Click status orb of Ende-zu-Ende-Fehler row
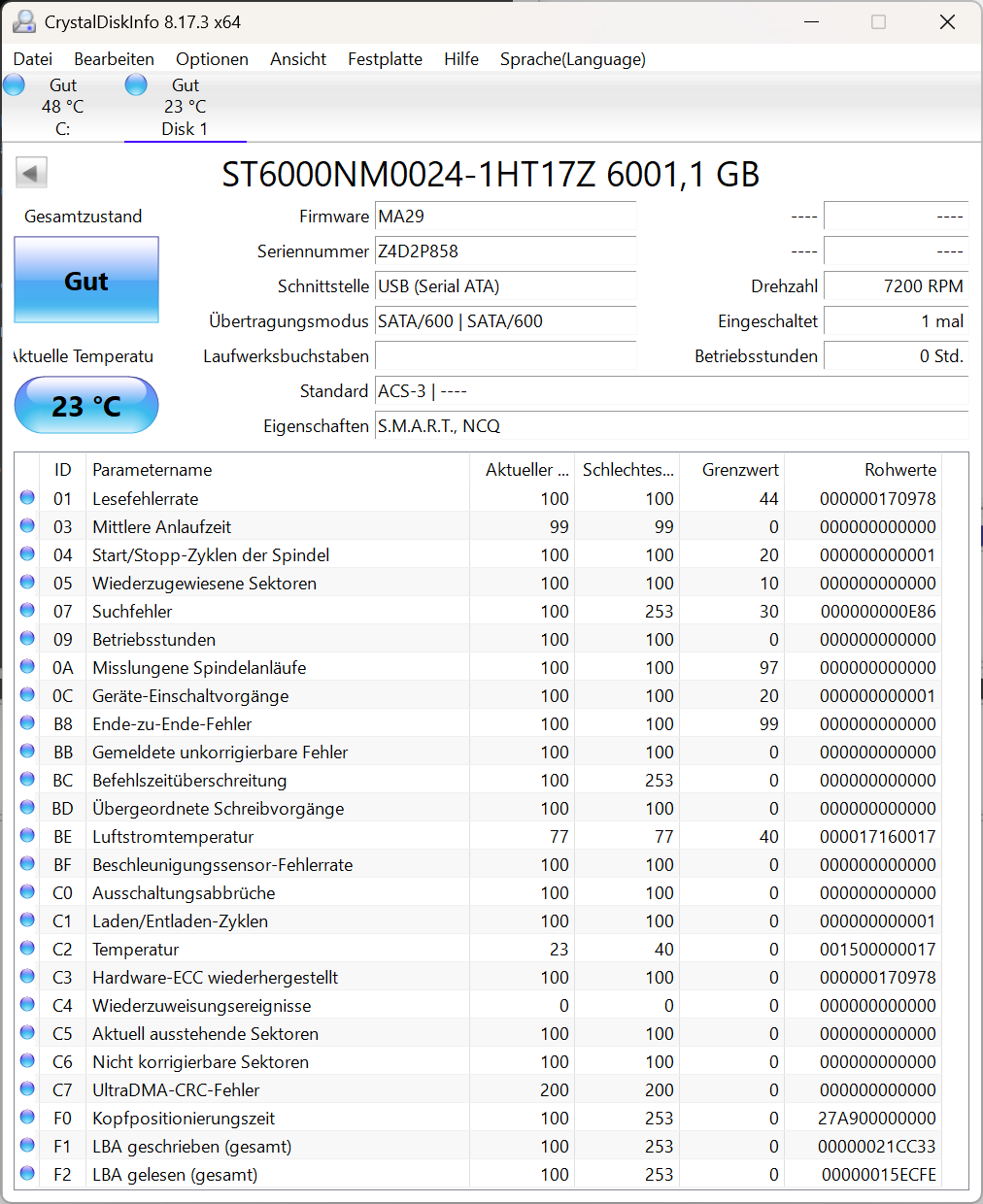The height and width of the screenshot is (1204, 983). point(27,723)
